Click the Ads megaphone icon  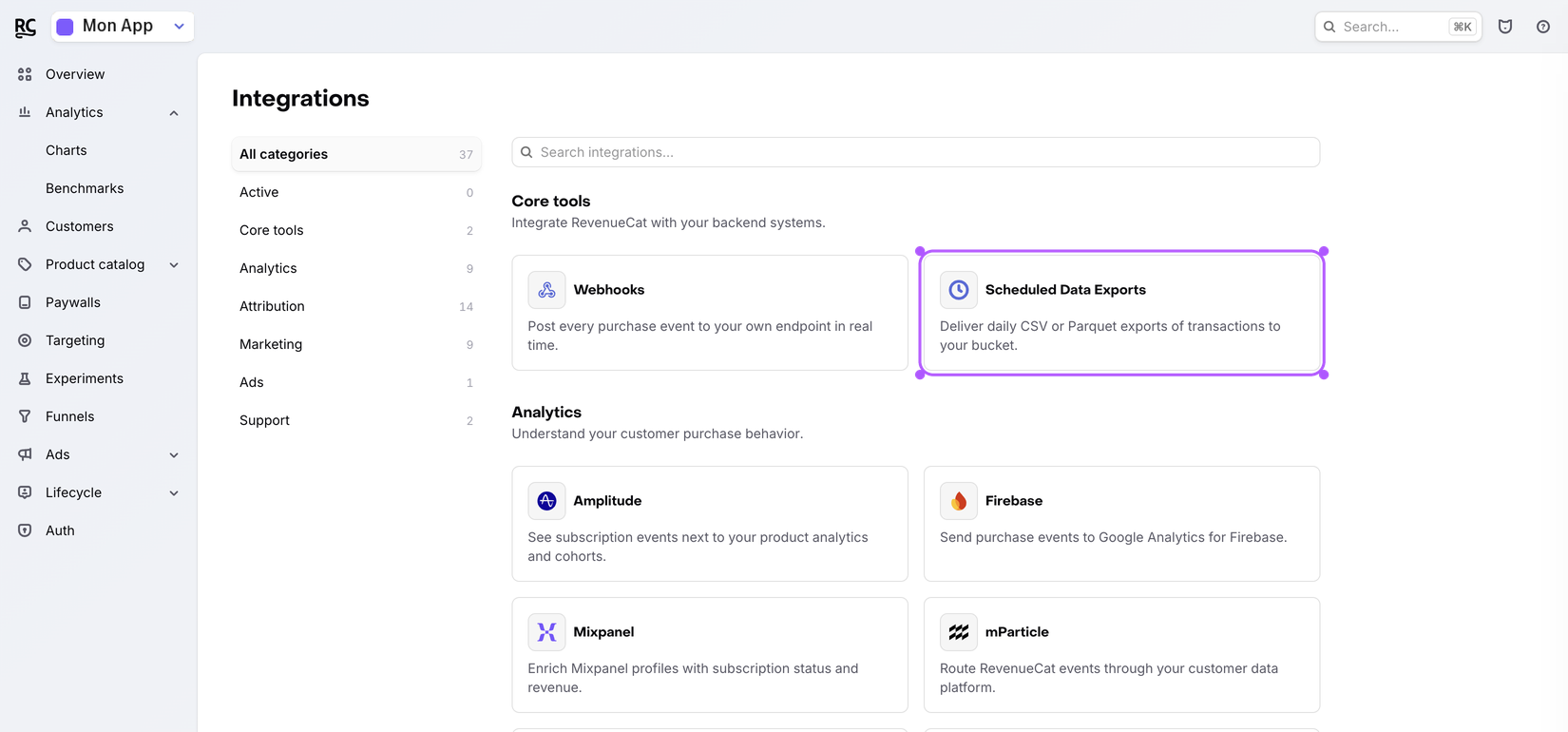click(x=25, y=454)
